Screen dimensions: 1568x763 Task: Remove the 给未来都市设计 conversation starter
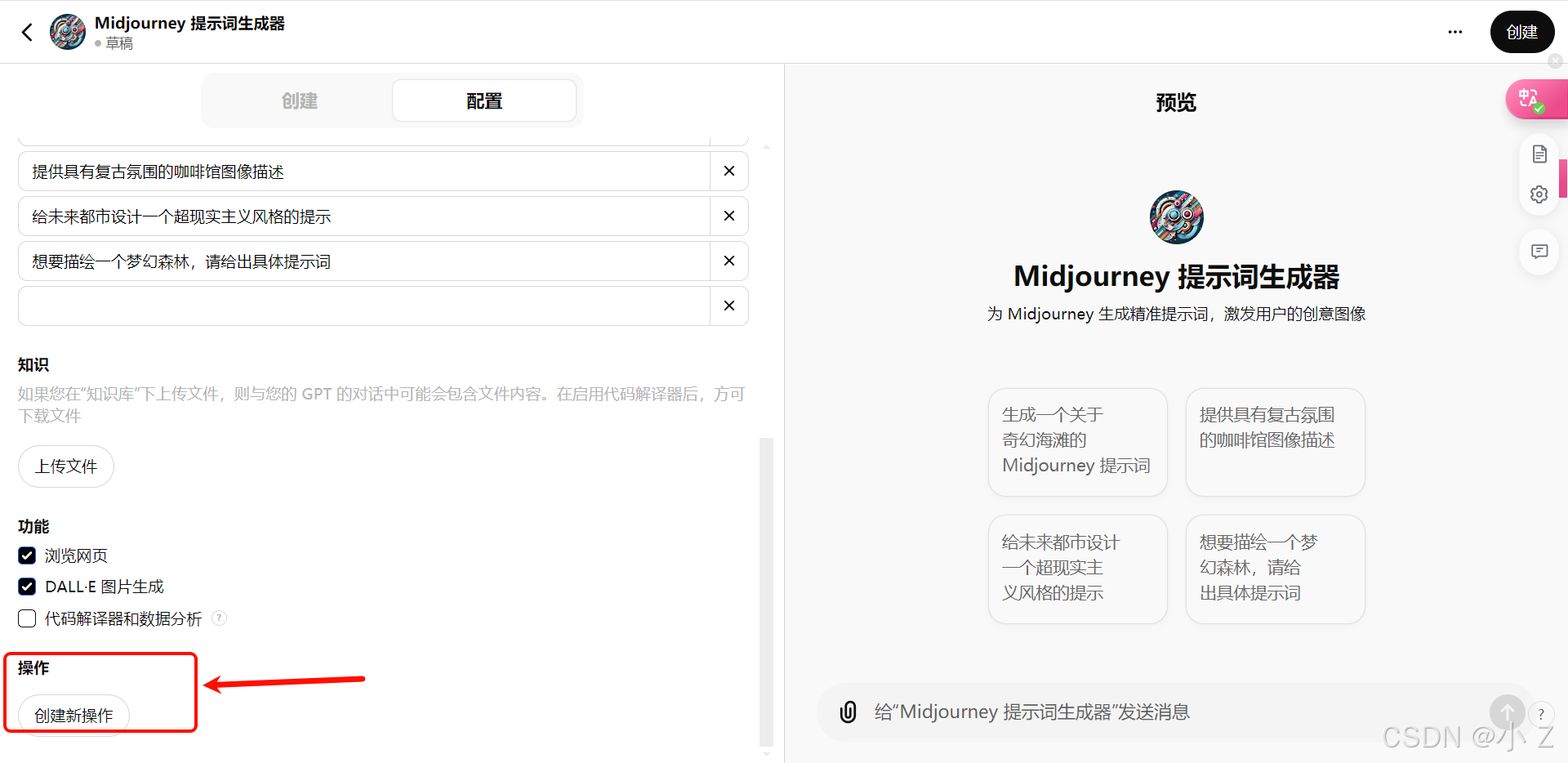(729, 216)
